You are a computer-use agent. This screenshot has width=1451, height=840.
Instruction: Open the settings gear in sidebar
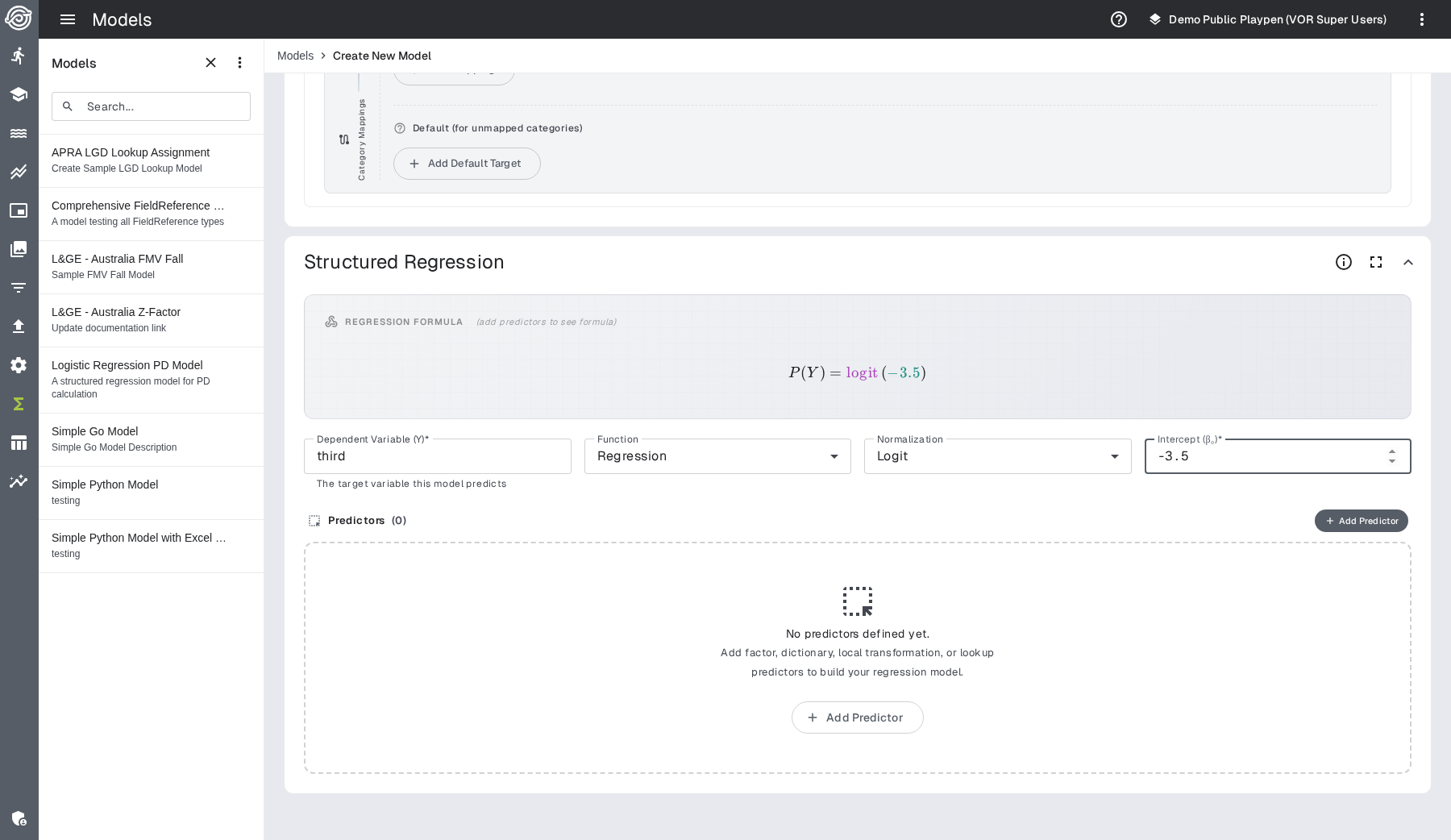19,365
